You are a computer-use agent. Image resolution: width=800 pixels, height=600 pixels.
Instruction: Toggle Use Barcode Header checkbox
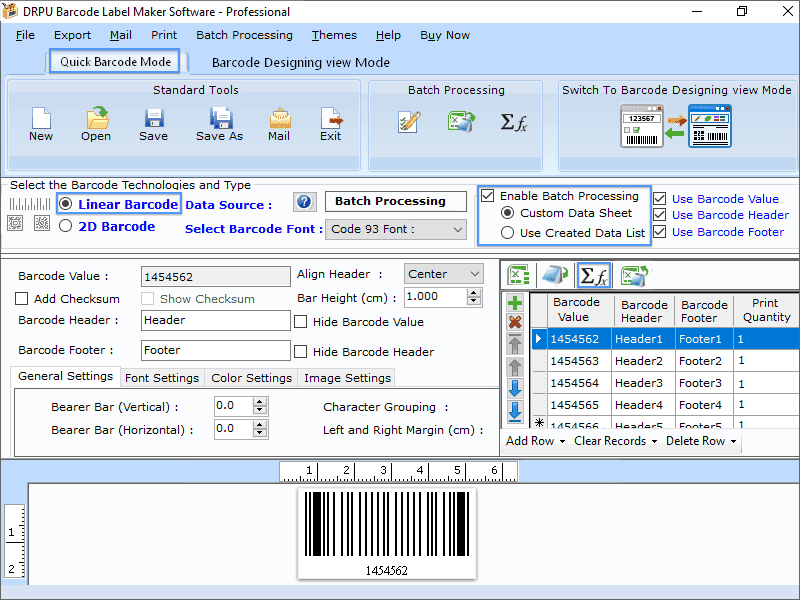click(x=660, y=215)
